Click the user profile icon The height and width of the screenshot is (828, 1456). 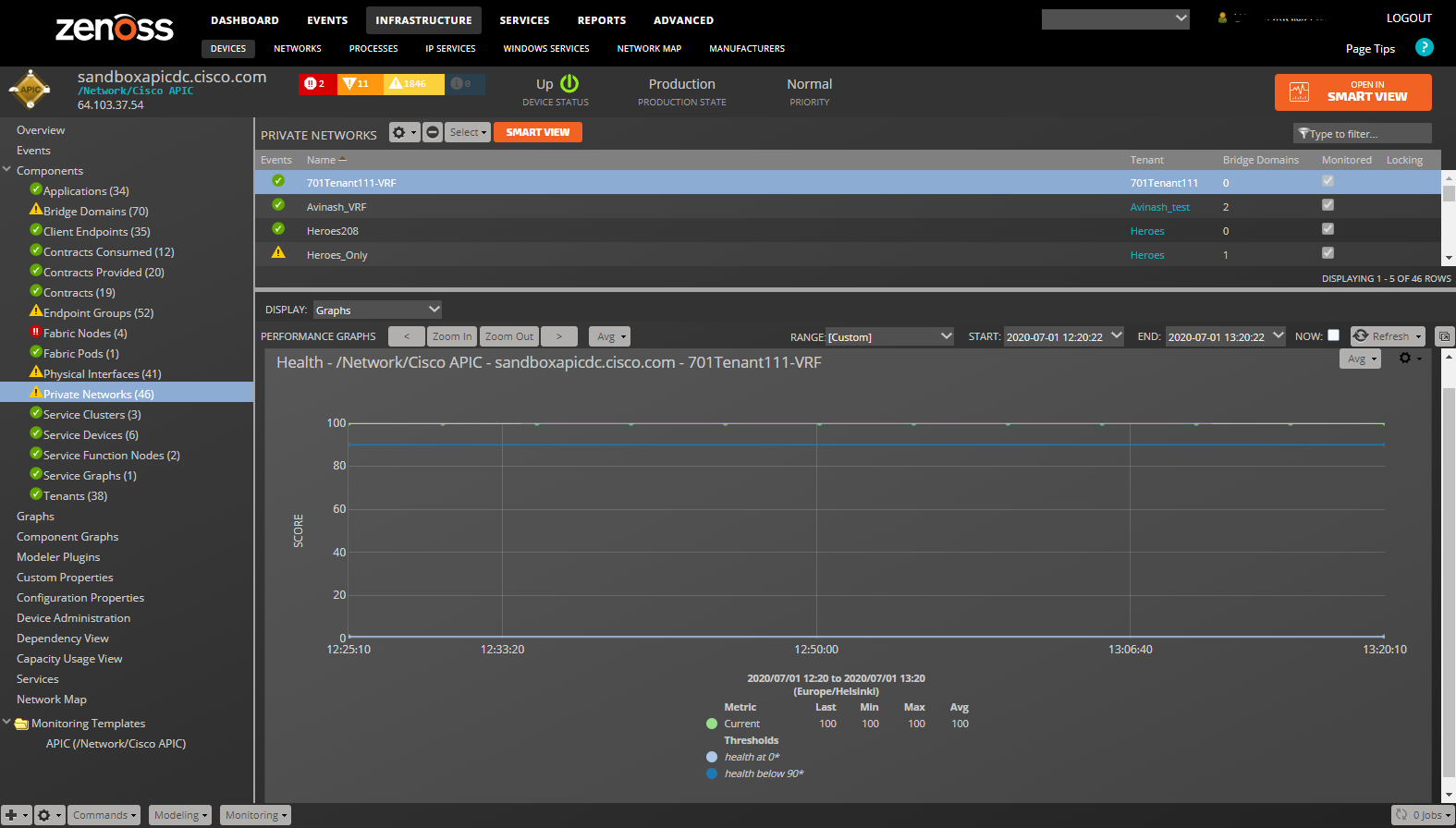[x=1222, y=18]
